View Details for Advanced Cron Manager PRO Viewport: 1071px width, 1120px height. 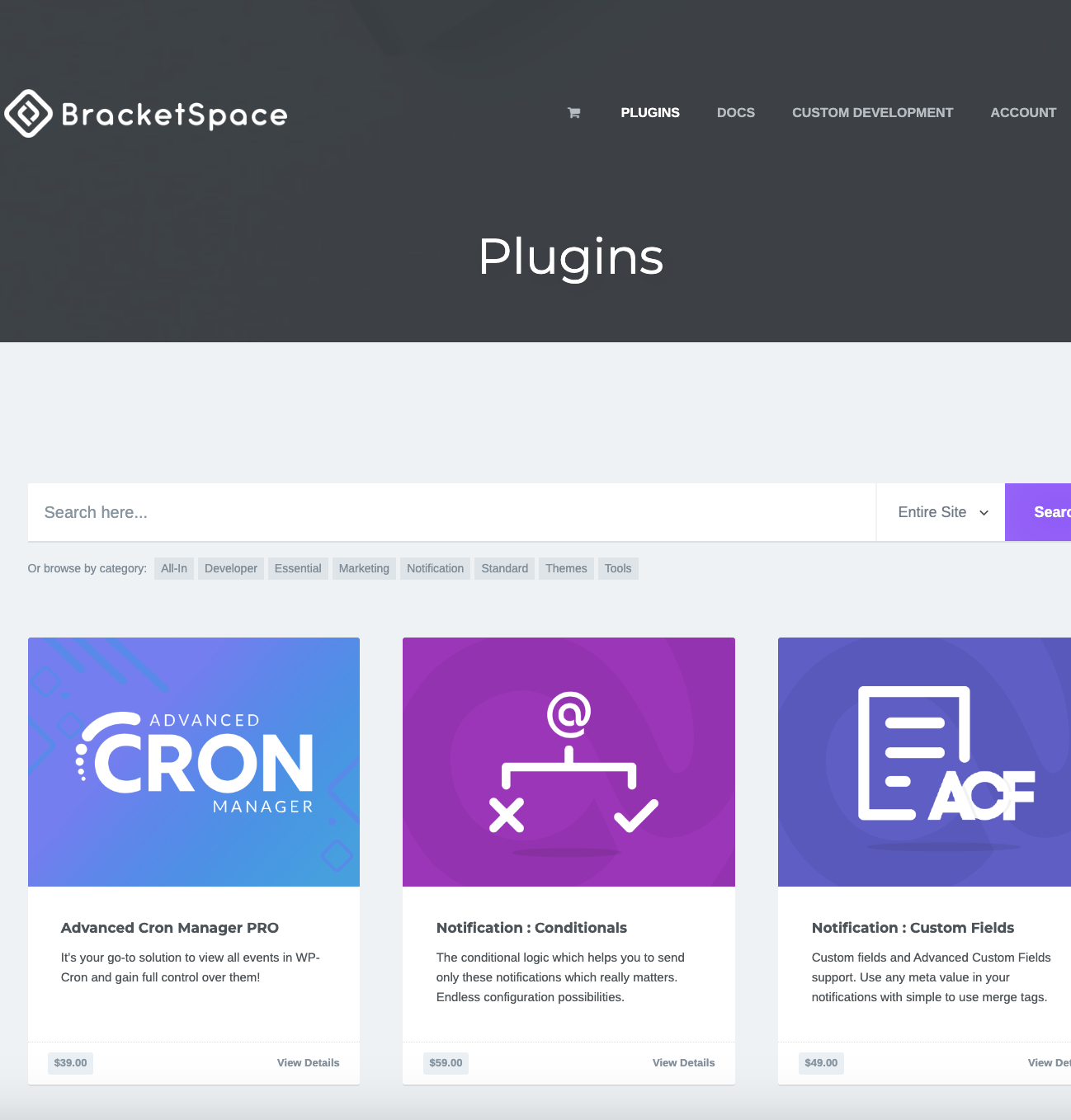click(308, 1062)
